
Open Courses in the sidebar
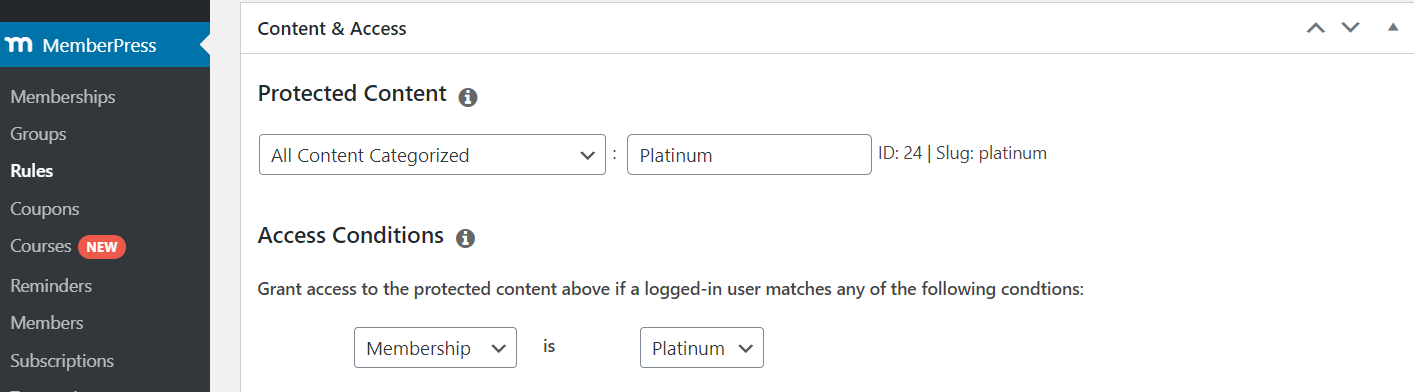click(40, 246)
